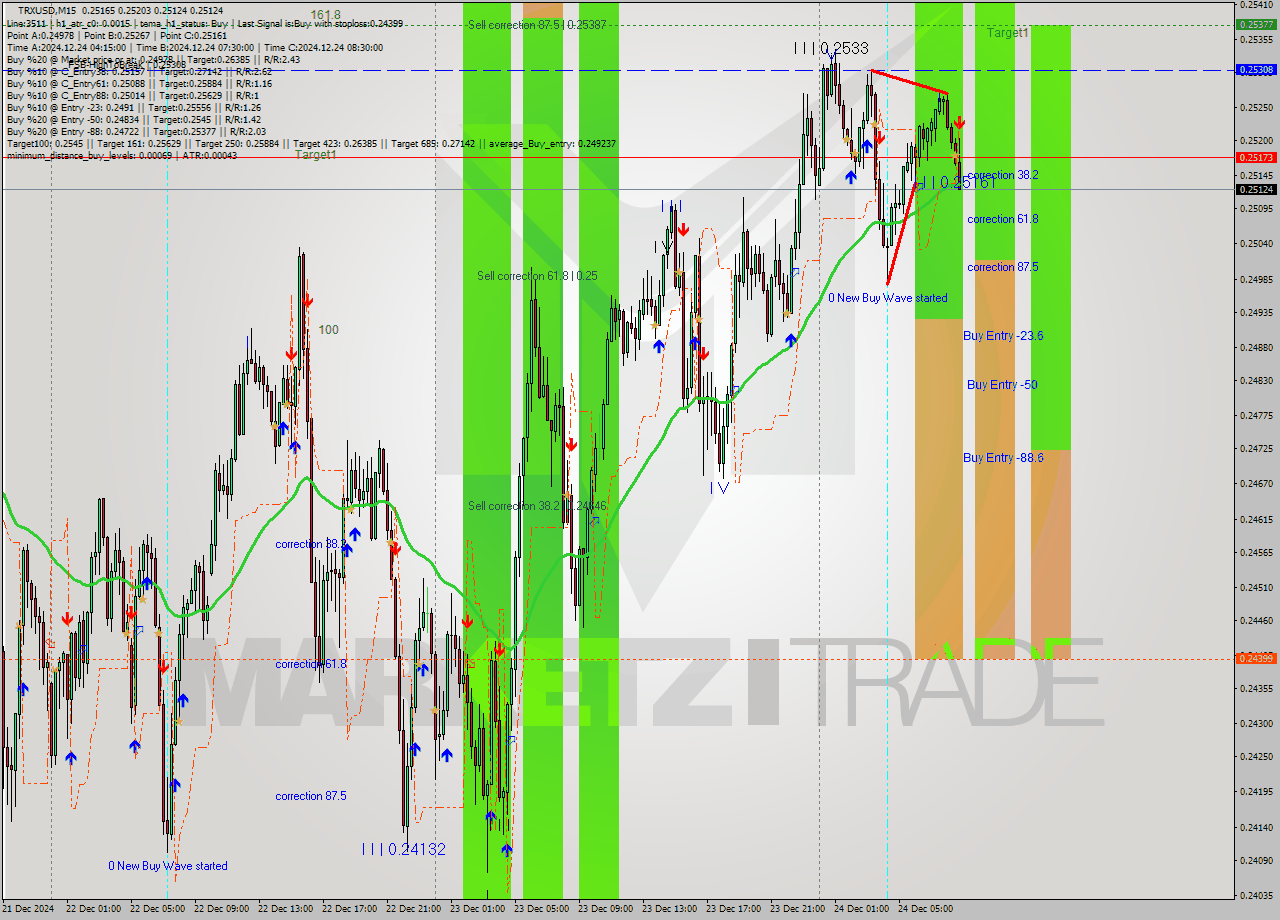The image size is (1280, 920).
Task: Click the orange 0.24399 stoploss price tag
Action: click(x=1256, y=658)
